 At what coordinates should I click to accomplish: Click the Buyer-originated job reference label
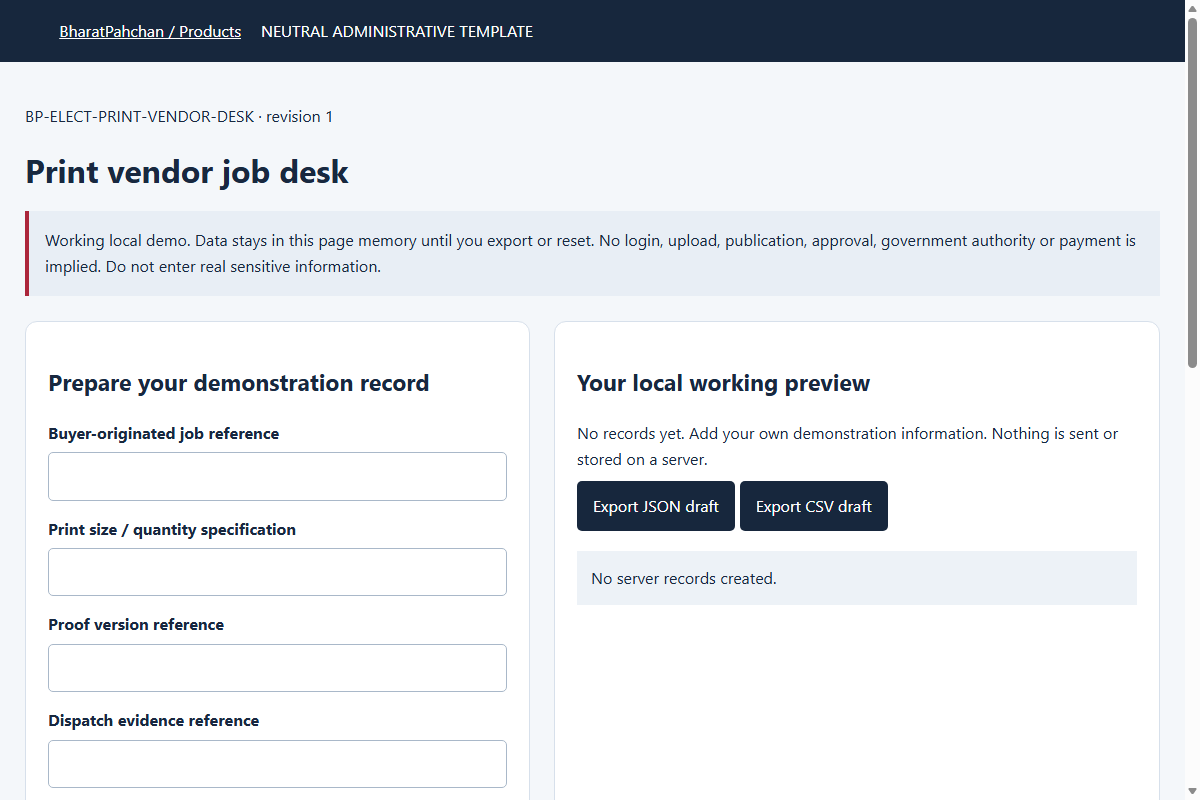click(x=164, y=434)
